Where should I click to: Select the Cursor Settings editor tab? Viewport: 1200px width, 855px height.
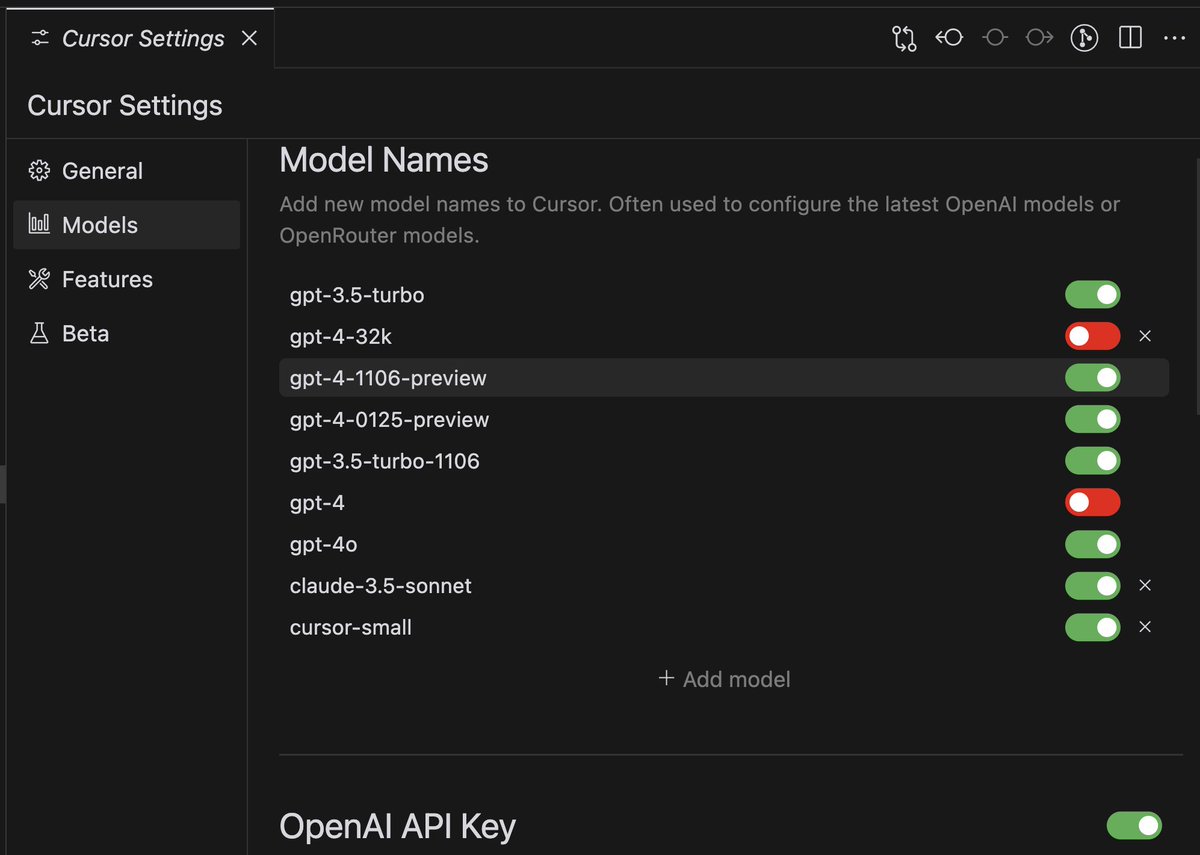coord(141,38)
